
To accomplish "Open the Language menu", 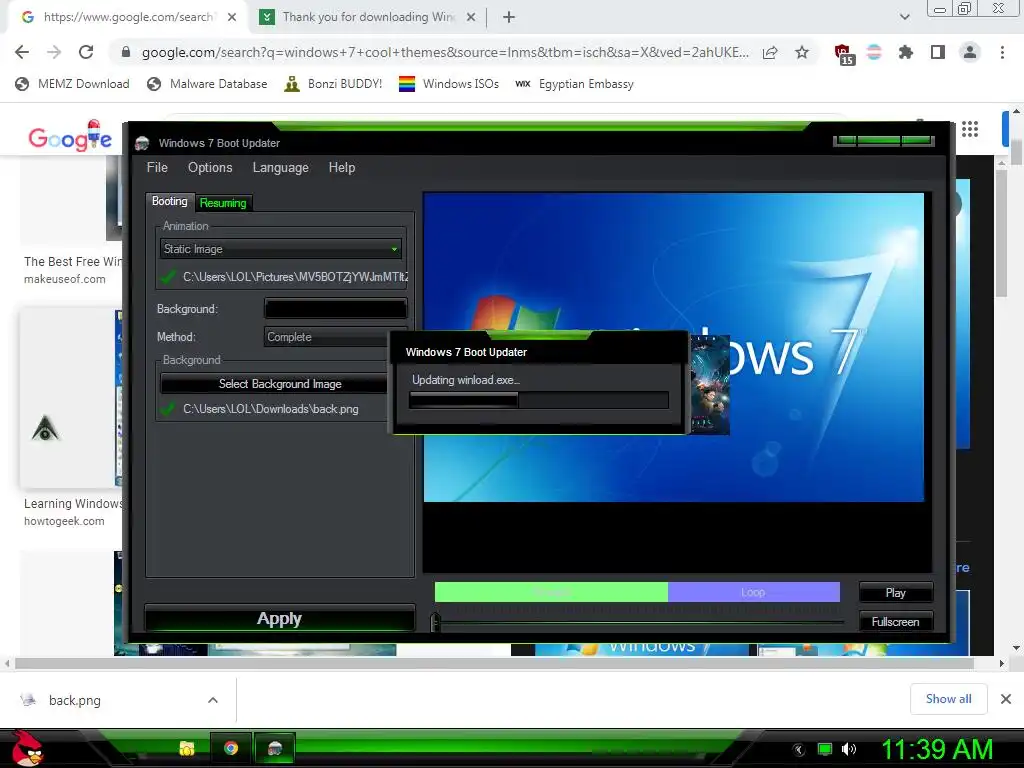I will [x=281, y=167].
